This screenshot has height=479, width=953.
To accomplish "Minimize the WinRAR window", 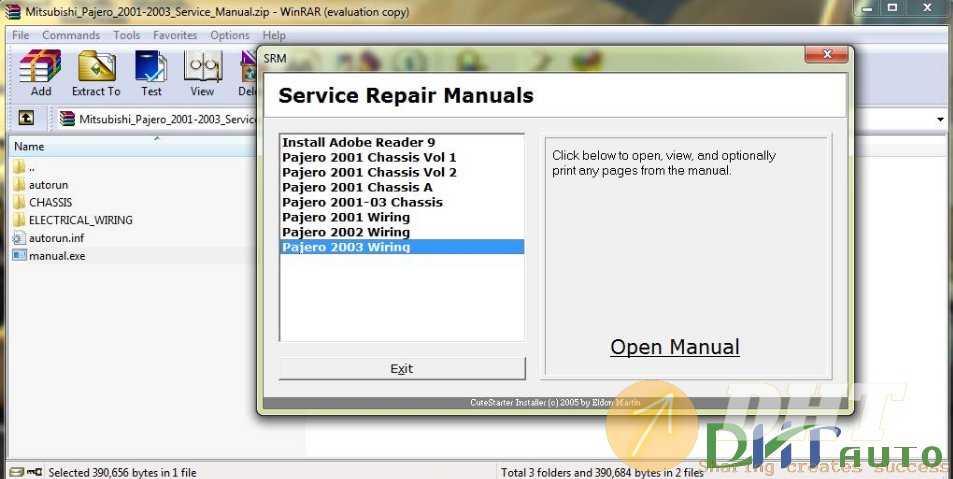I will (867, 8).
